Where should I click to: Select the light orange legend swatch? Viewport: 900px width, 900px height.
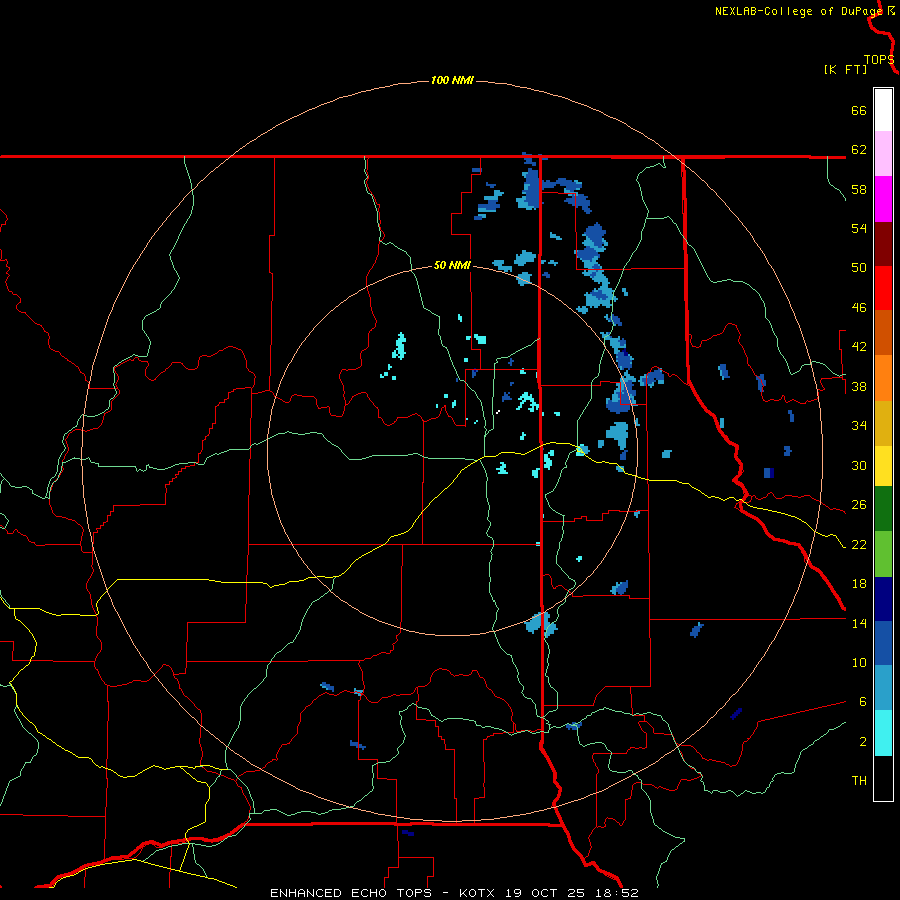click(883, 378)
